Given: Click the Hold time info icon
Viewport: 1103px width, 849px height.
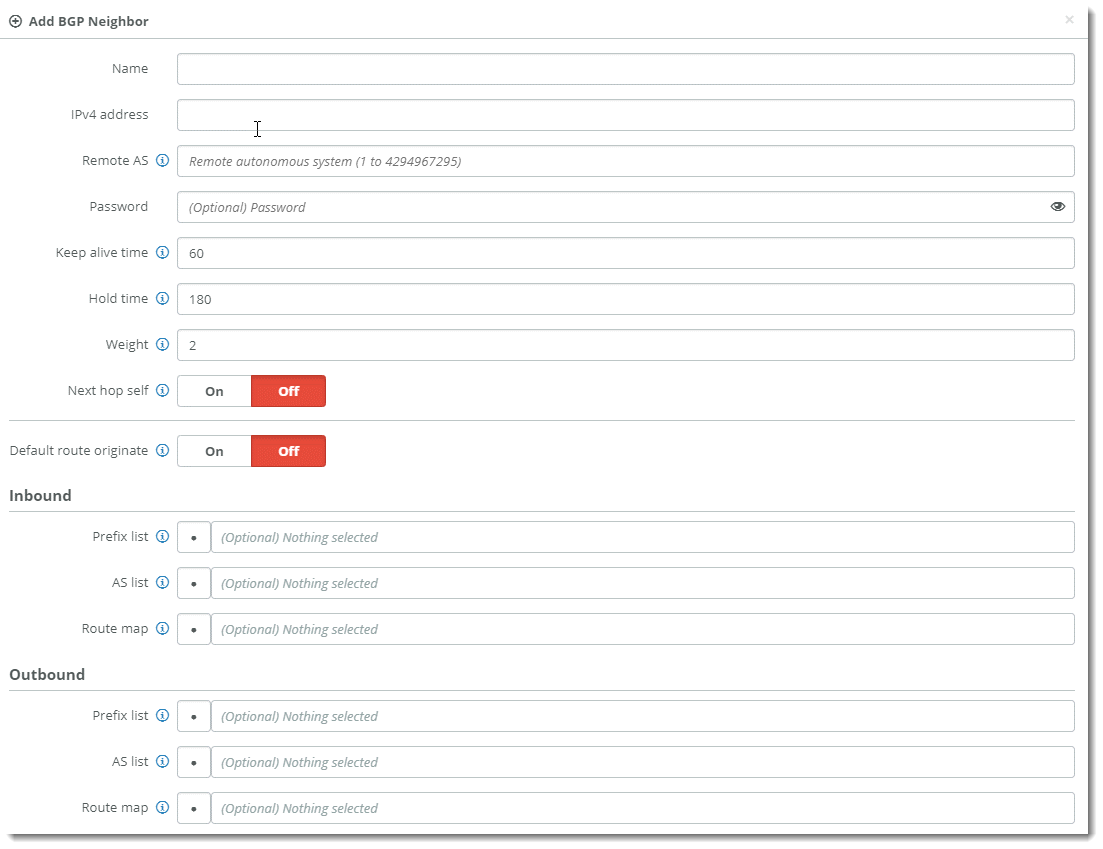Looking at the screenshot, I should pos(163,299).
